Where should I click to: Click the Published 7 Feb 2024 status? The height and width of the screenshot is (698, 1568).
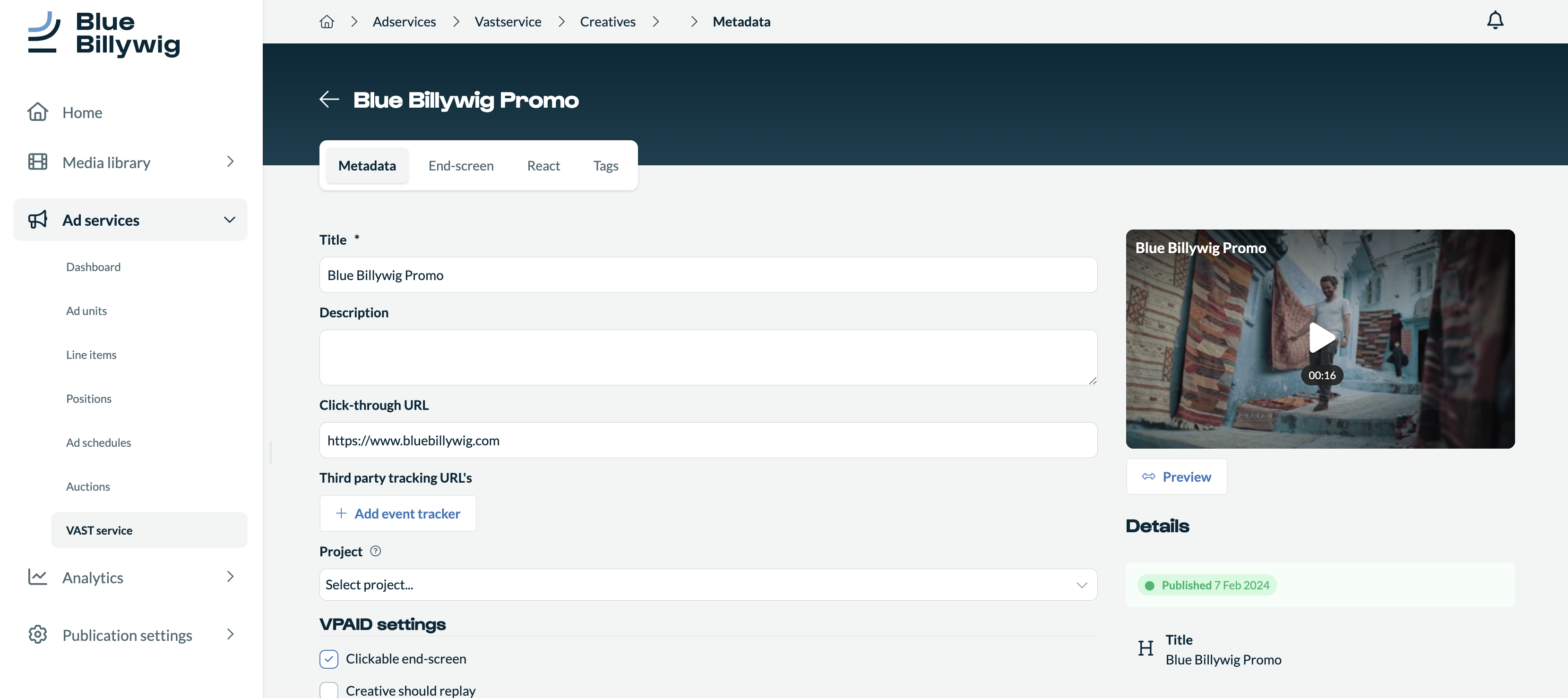point(1207,585)
